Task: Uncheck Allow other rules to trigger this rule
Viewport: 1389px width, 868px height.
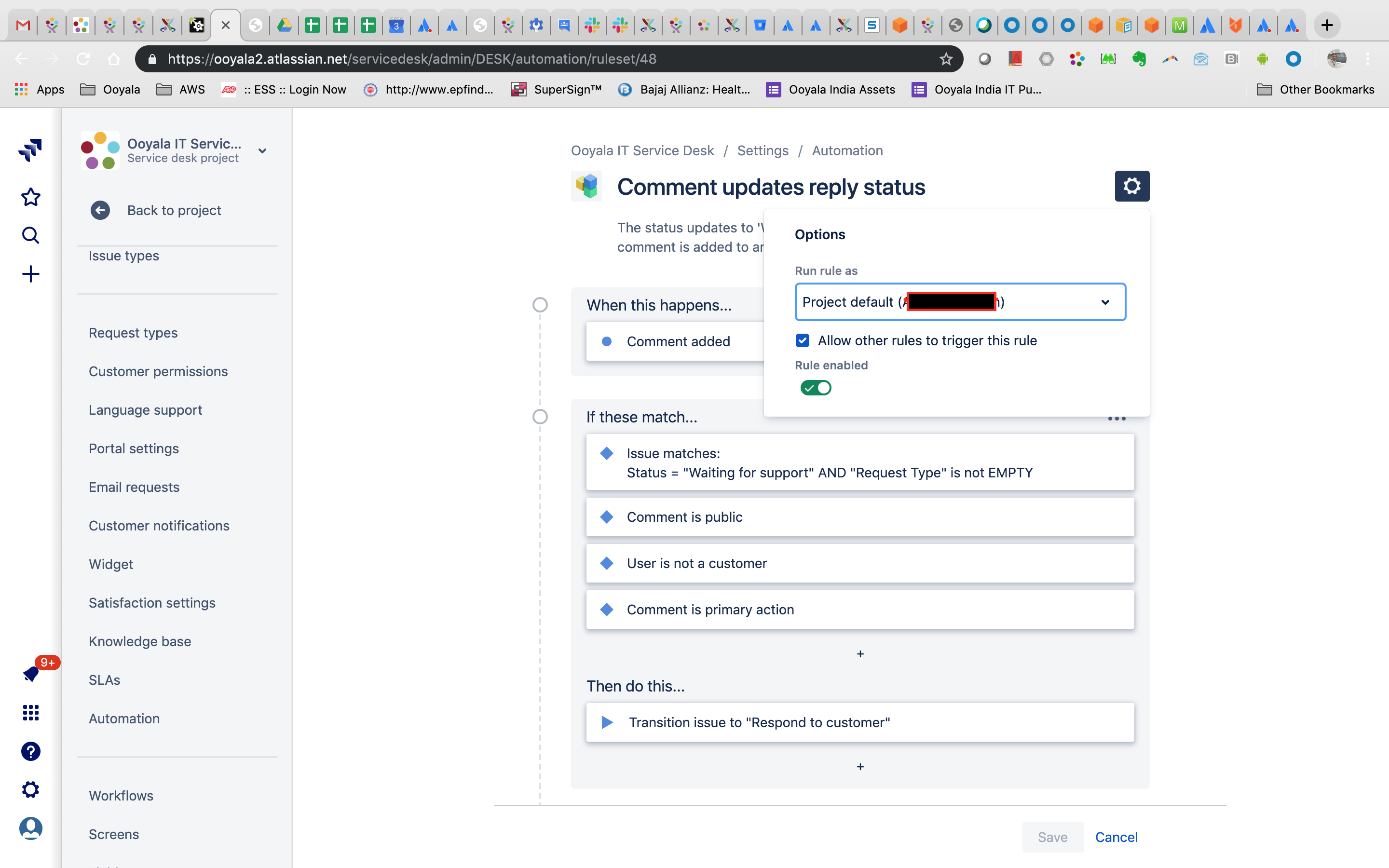Action: coord(802,340)
